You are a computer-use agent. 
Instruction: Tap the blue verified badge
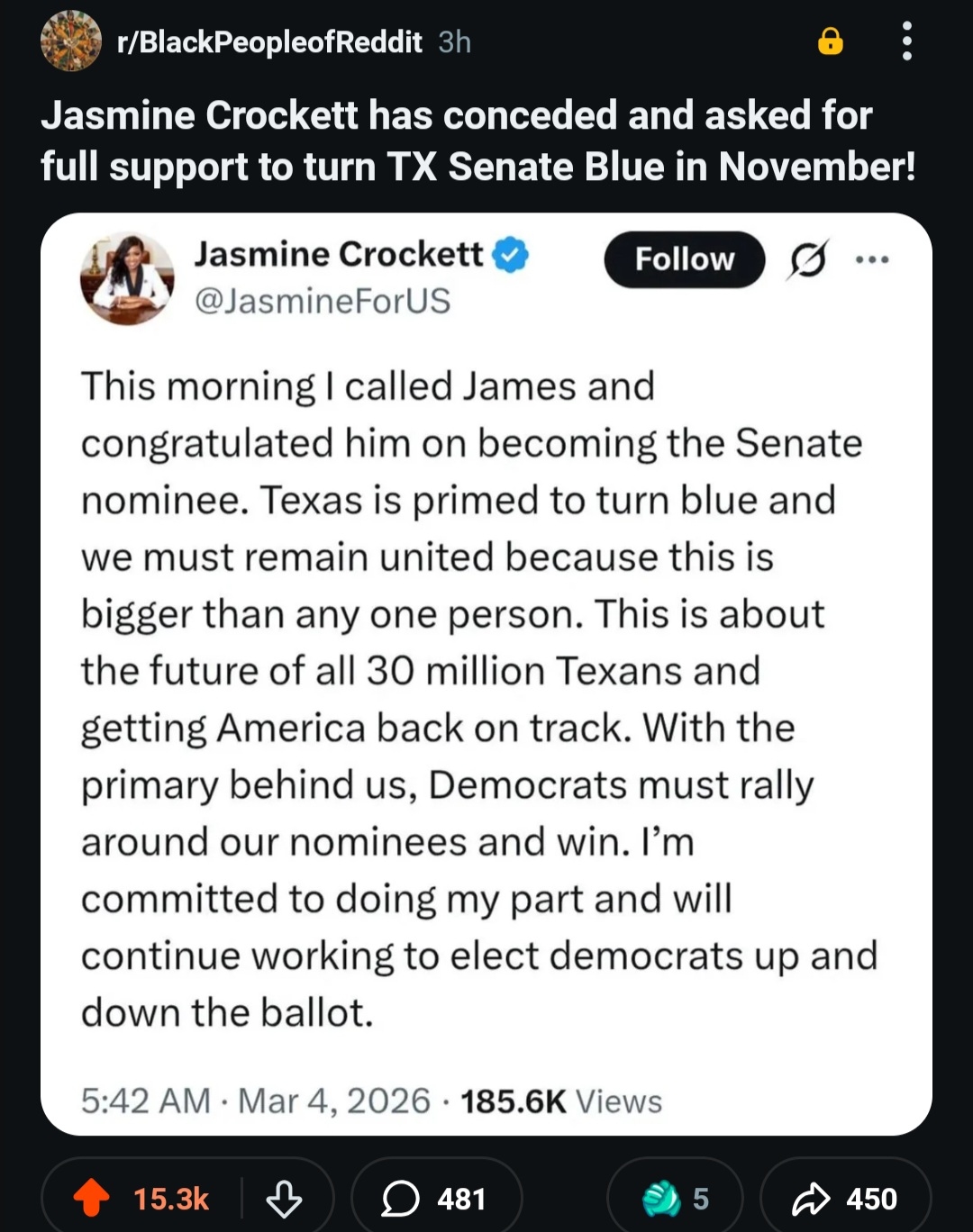[511, 256]
